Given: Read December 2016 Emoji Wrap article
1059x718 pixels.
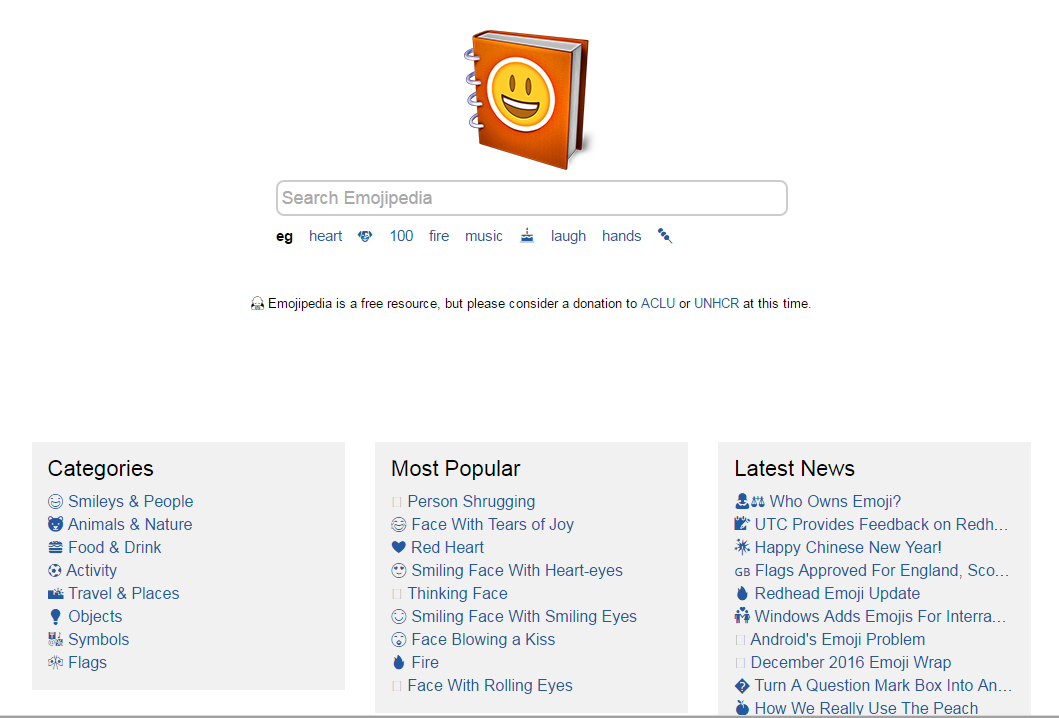Looking at the screenshot, I should [x=851, y=663].
